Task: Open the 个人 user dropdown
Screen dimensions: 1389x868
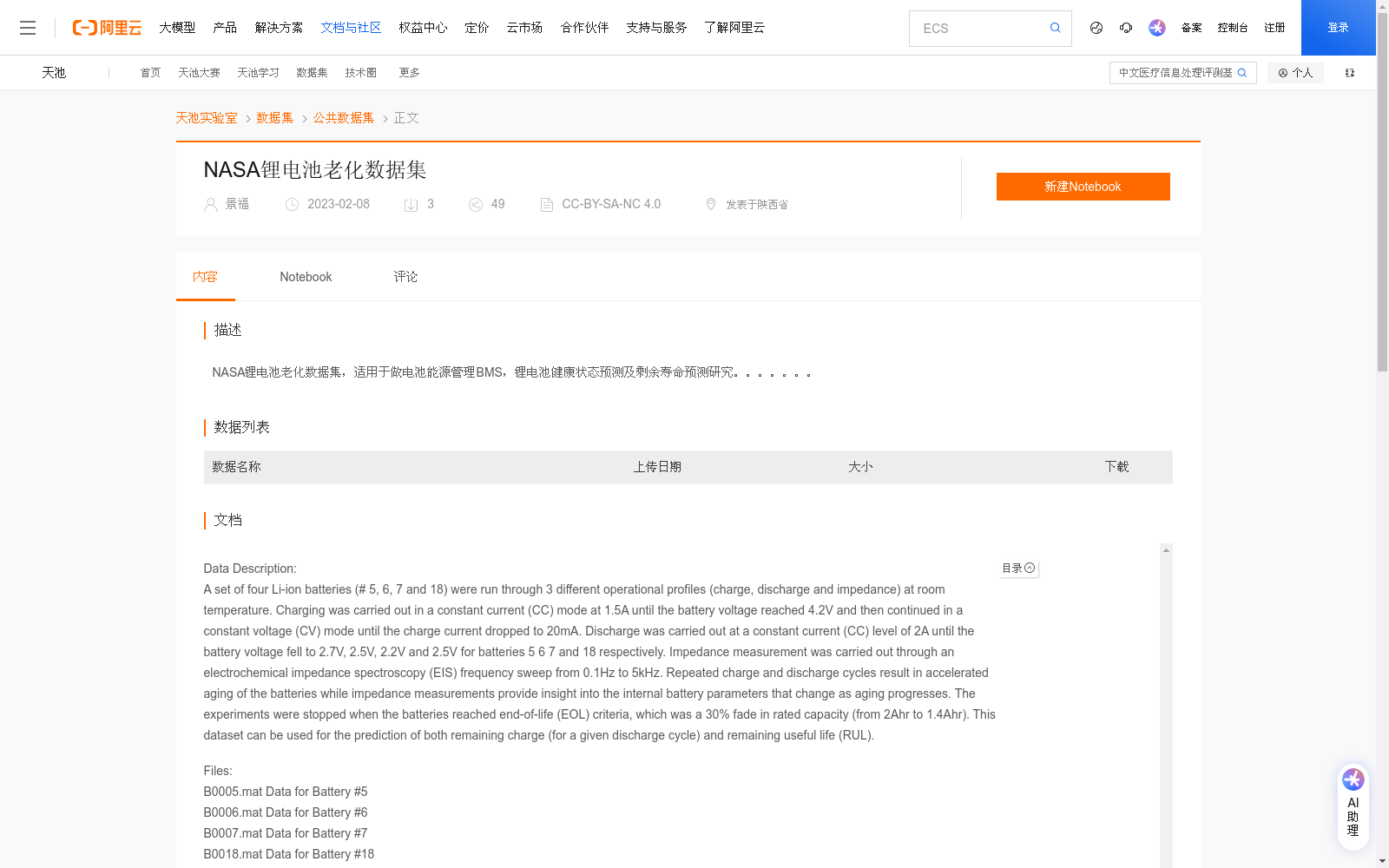Action: [1295, 73]
